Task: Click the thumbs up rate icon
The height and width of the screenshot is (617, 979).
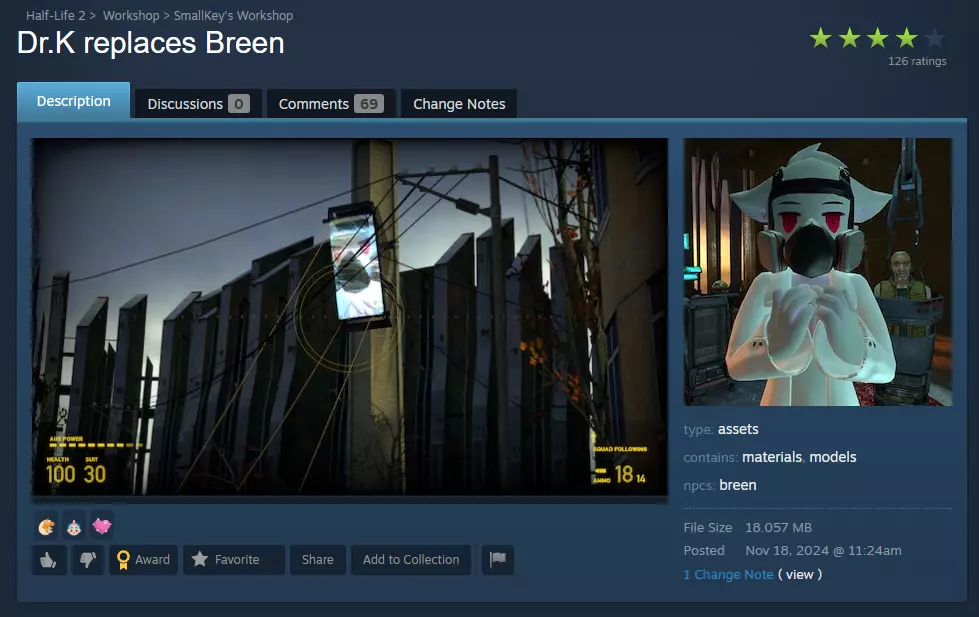Action: 49,560
